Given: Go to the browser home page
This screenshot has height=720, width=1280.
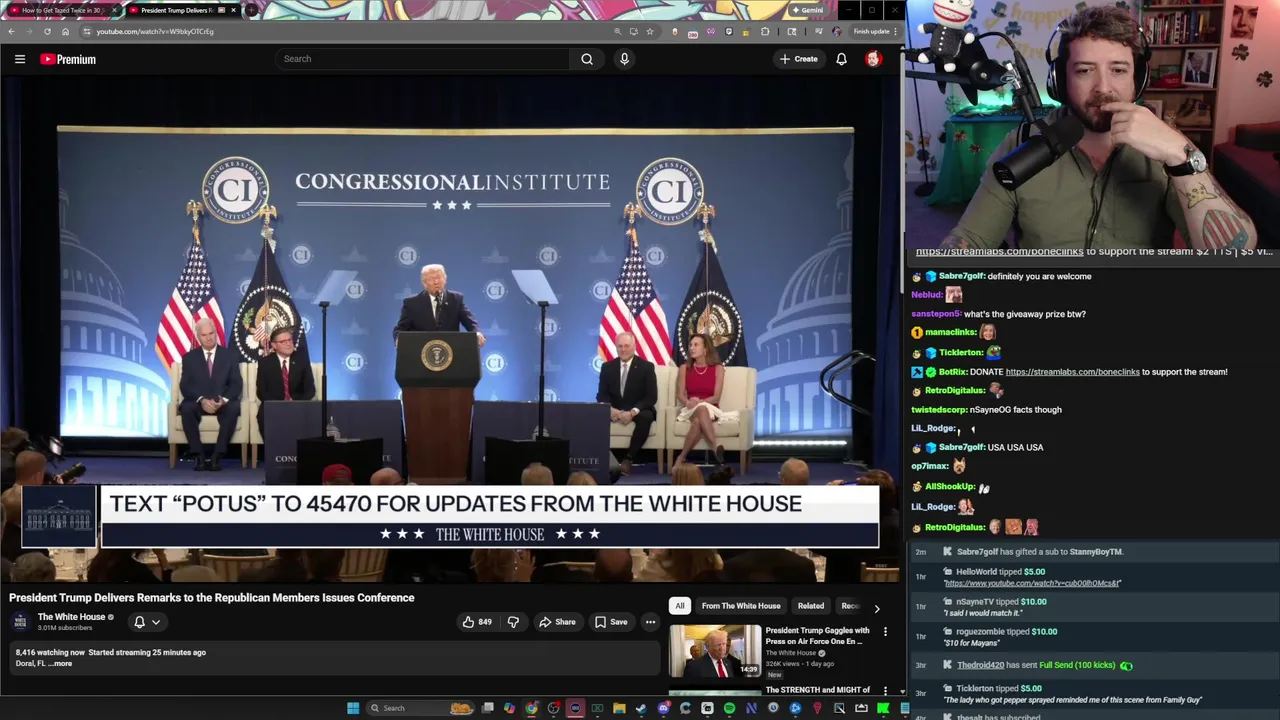Looking at the screenshot, I should [x=65, y=31].
